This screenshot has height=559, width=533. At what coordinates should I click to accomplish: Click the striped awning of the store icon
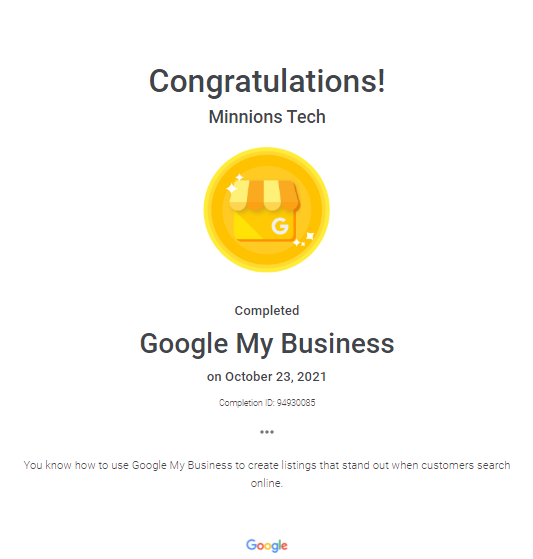point(264,195)
